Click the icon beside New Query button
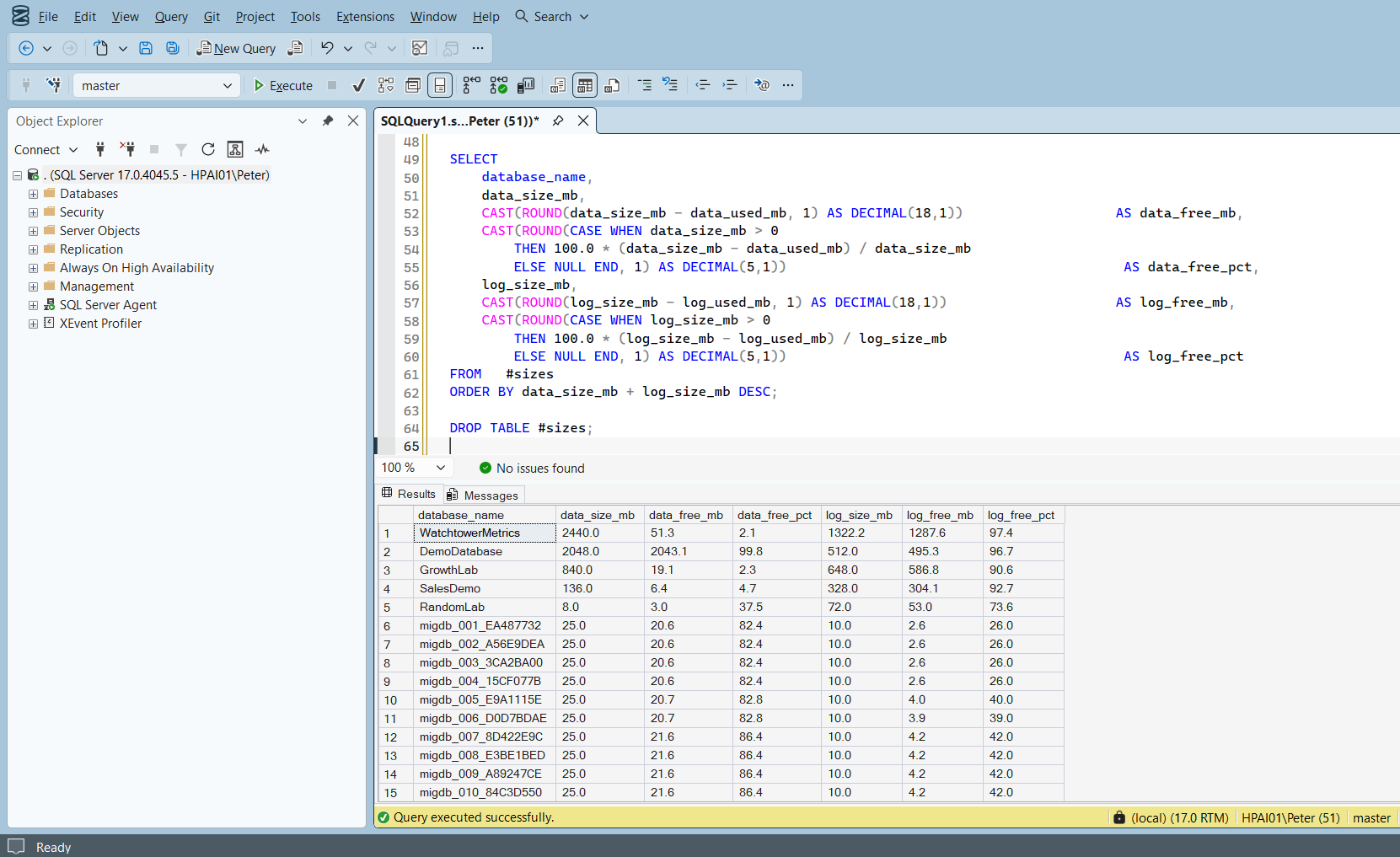The width and height of the screenshot is (1400, 857). pyautogui.click(x=295, y=48)
